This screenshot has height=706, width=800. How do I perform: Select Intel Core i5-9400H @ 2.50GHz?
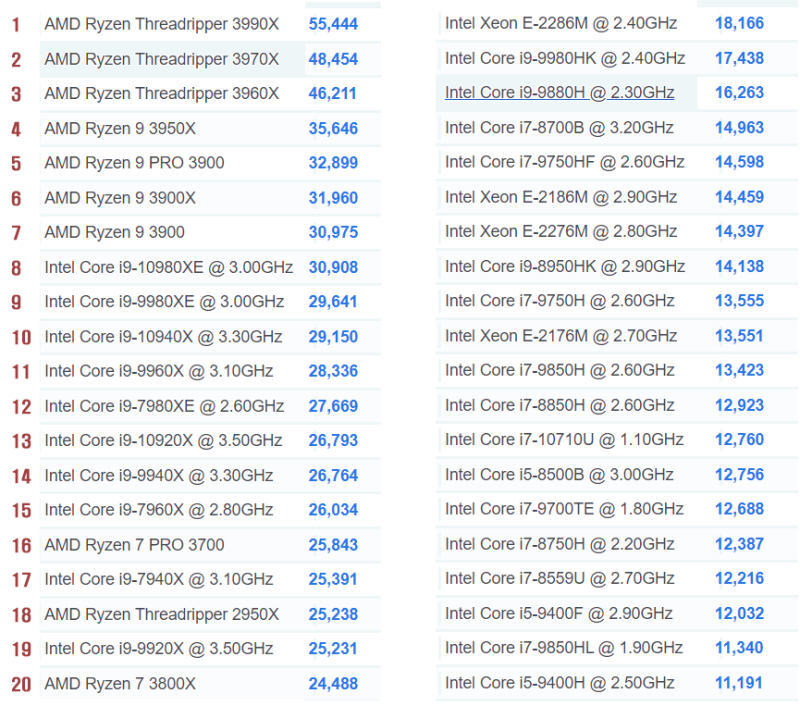coord(560,683)
